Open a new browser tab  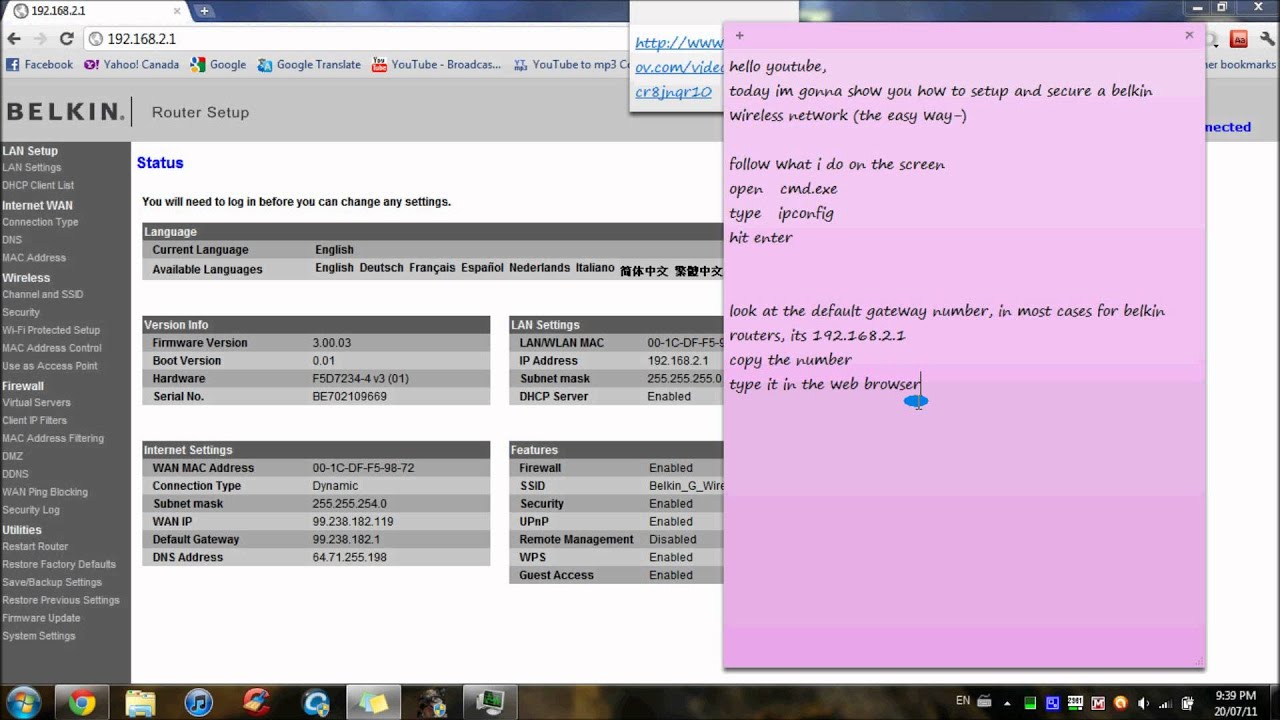tap(204, 11)
